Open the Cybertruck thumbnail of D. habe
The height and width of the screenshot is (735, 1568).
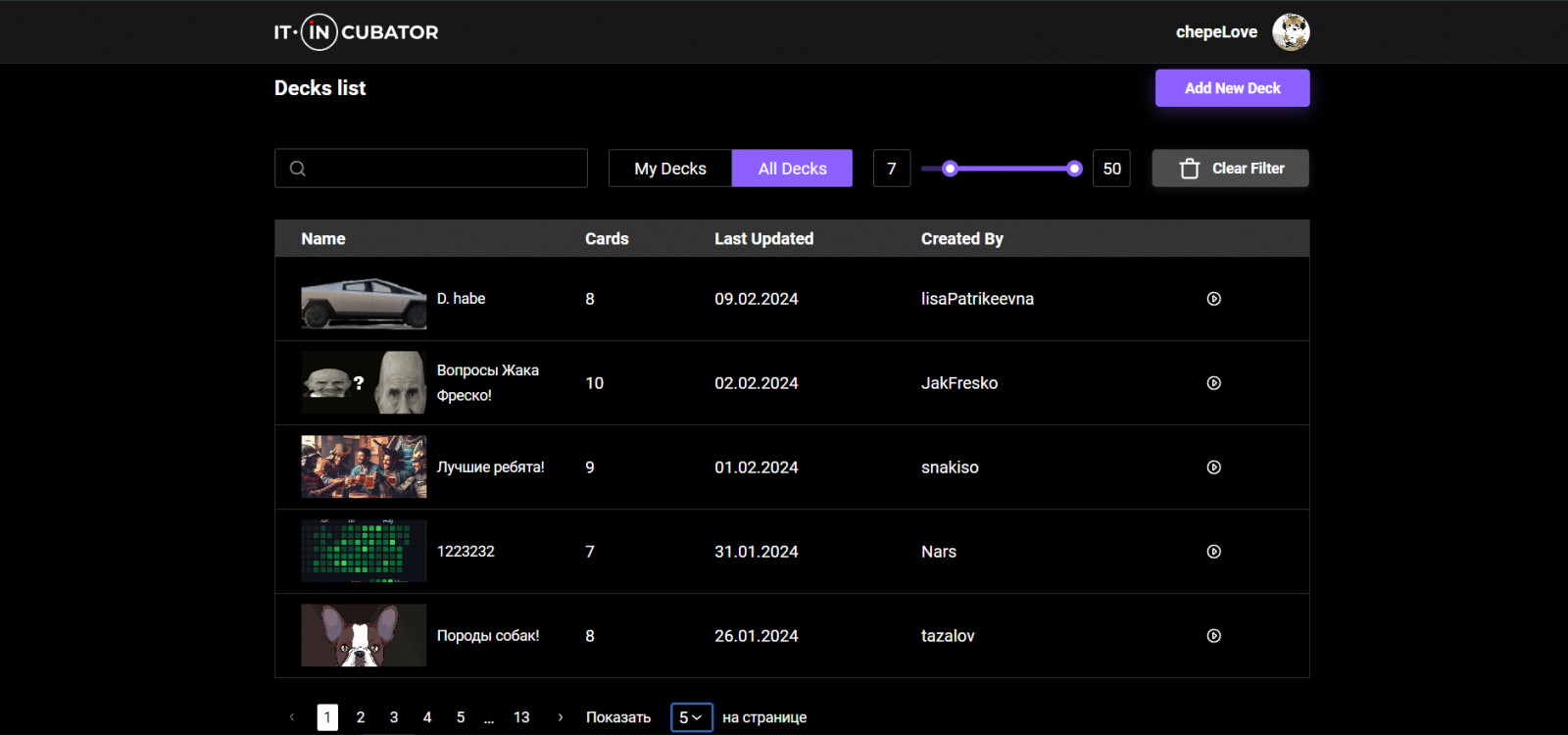point(364,299)
